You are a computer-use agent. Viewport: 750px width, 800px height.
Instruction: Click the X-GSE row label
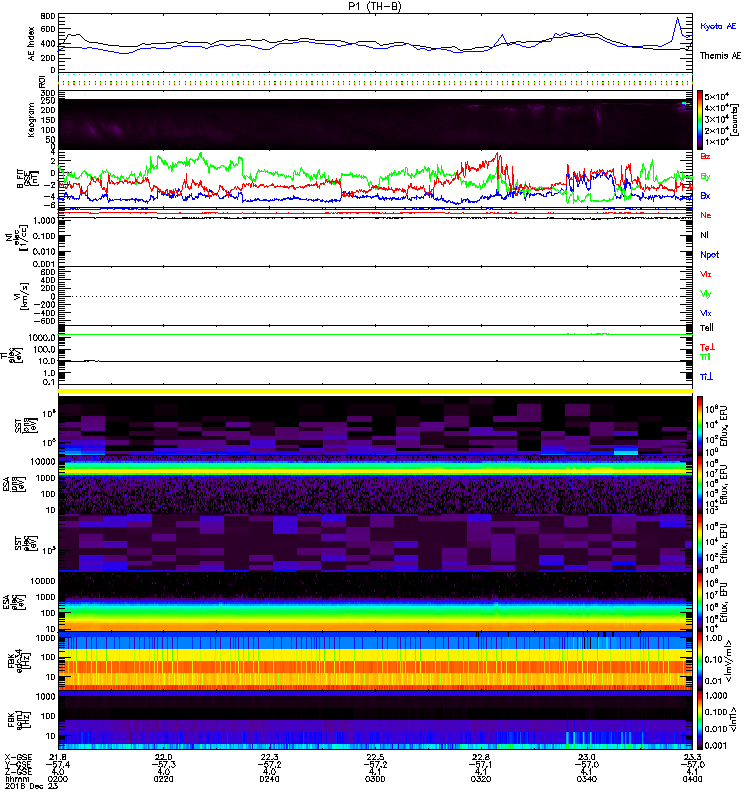point(18,757)
